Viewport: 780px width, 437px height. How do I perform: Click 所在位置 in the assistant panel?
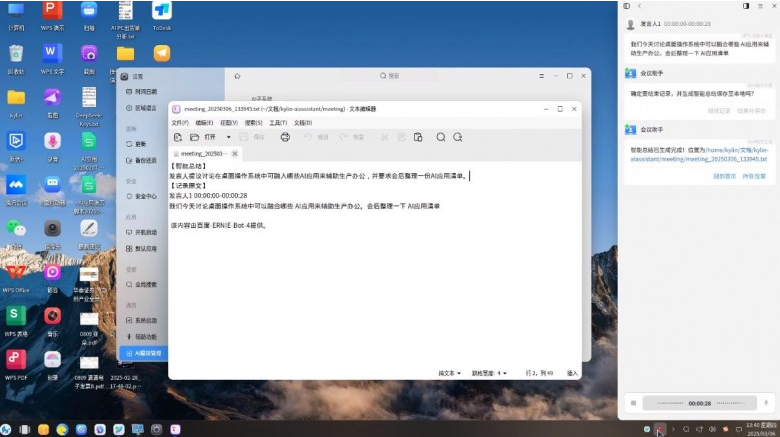click(754, 176)
